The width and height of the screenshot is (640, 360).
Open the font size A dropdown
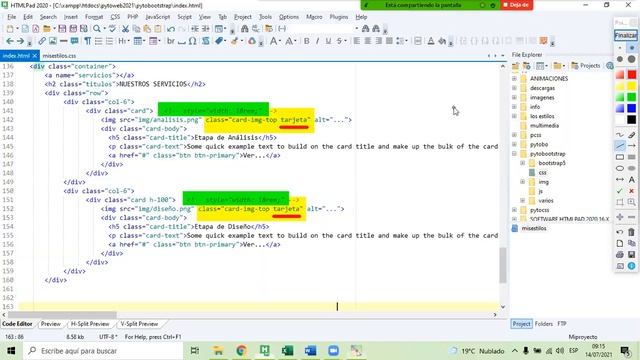[281, 41]
